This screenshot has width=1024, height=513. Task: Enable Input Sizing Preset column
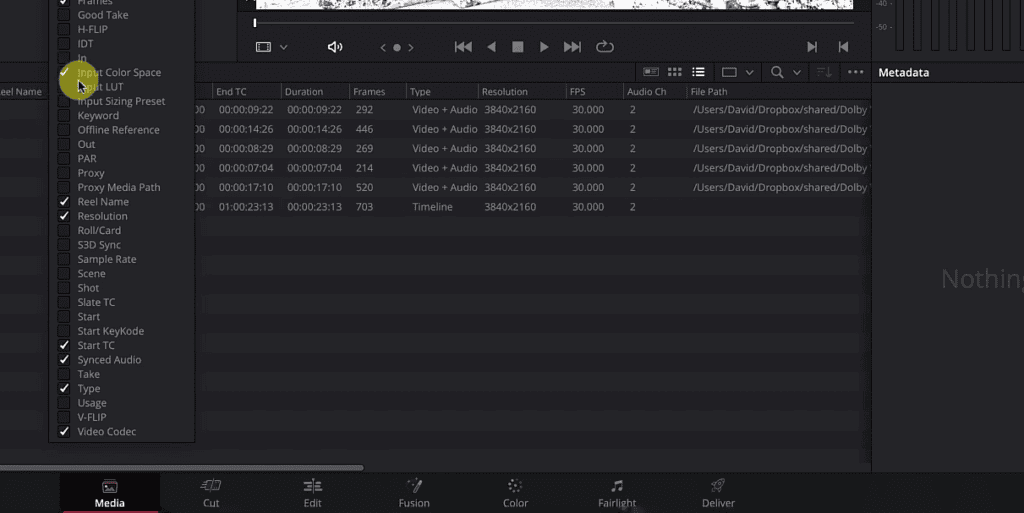pos(64,101)
